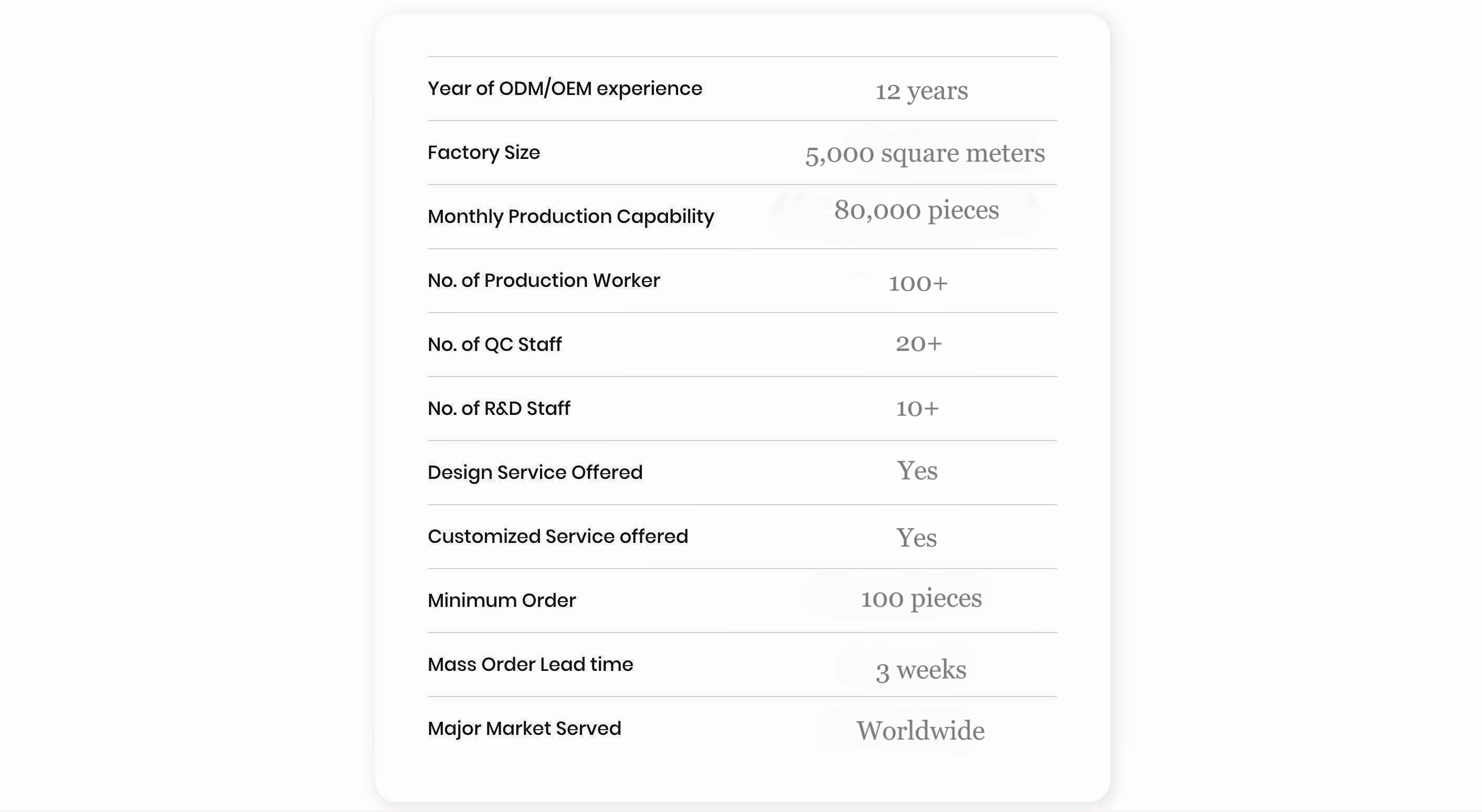Select the 'Mass Order Lead time' label
The image size is (1482, 812).
531,665
